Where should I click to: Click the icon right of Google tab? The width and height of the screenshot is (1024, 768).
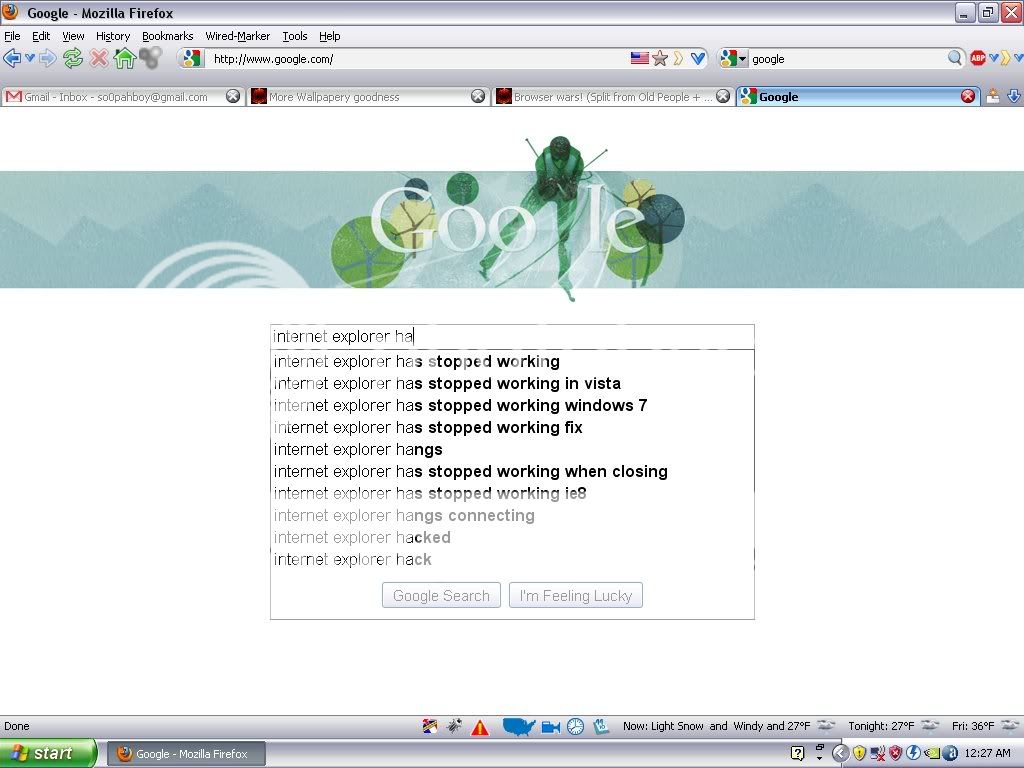coord(993,97)
